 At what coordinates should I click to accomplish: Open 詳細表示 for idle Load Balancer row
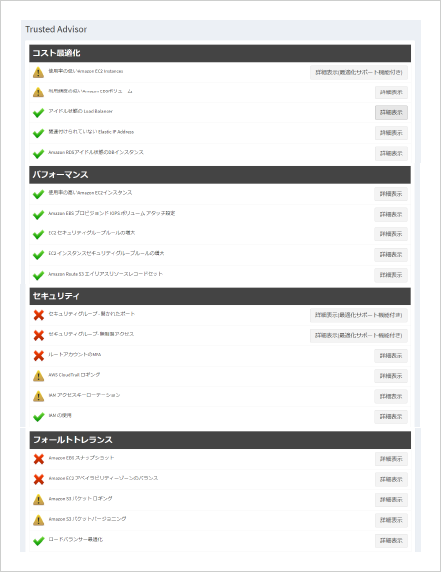tap(391, 113)
